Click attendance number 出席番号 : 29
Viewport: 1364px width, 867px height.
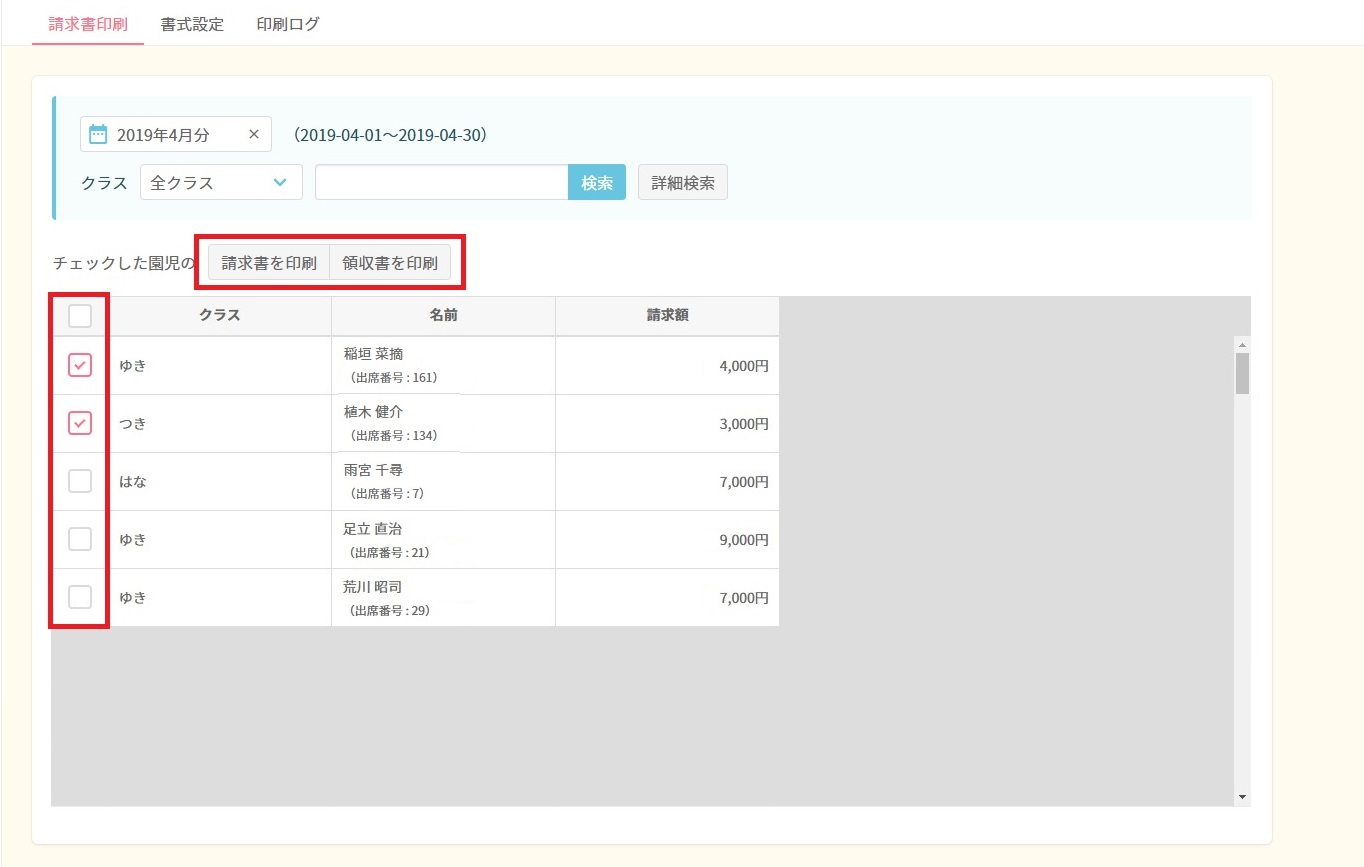(391, 610)
